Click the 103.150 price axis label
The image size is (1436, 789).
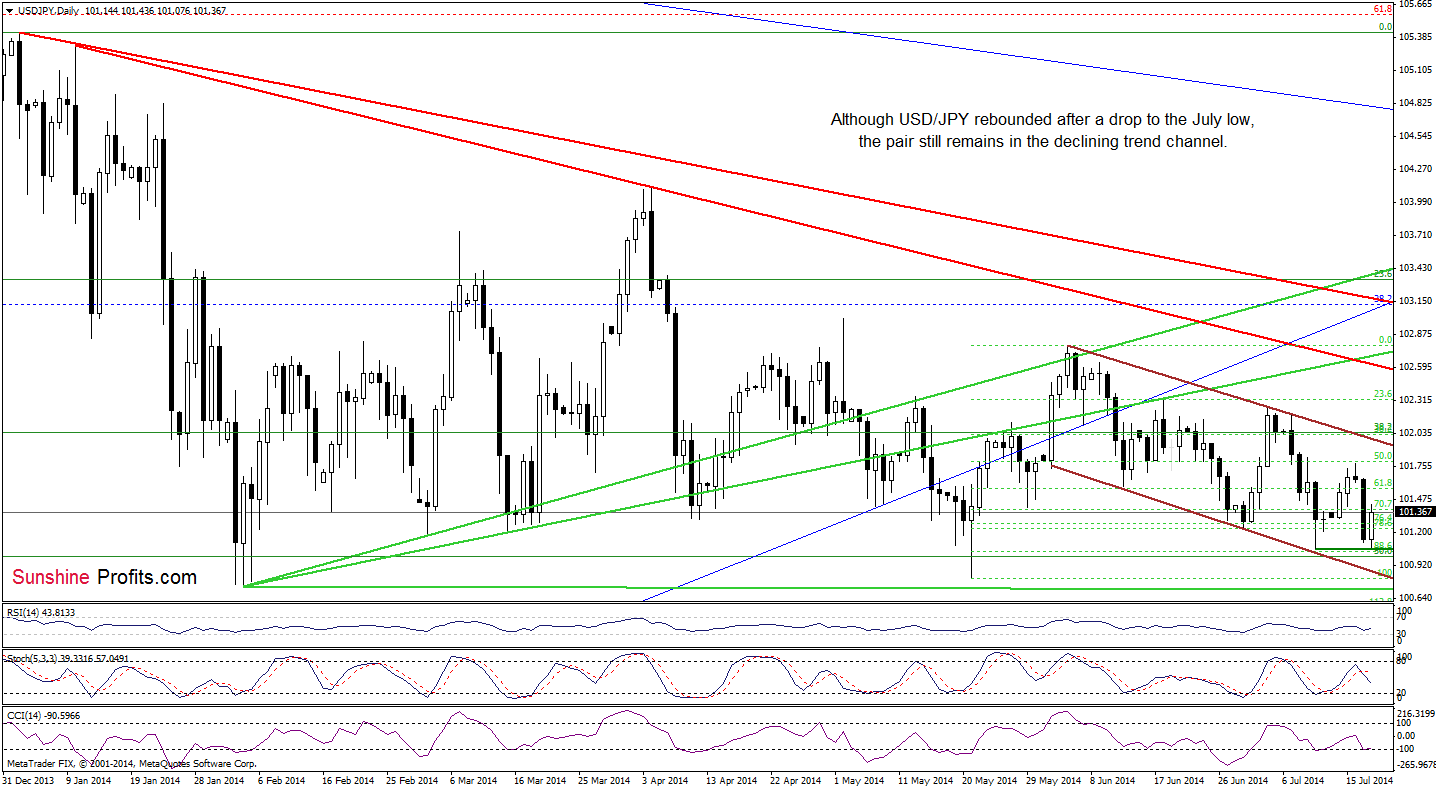tap(1414, 301)
